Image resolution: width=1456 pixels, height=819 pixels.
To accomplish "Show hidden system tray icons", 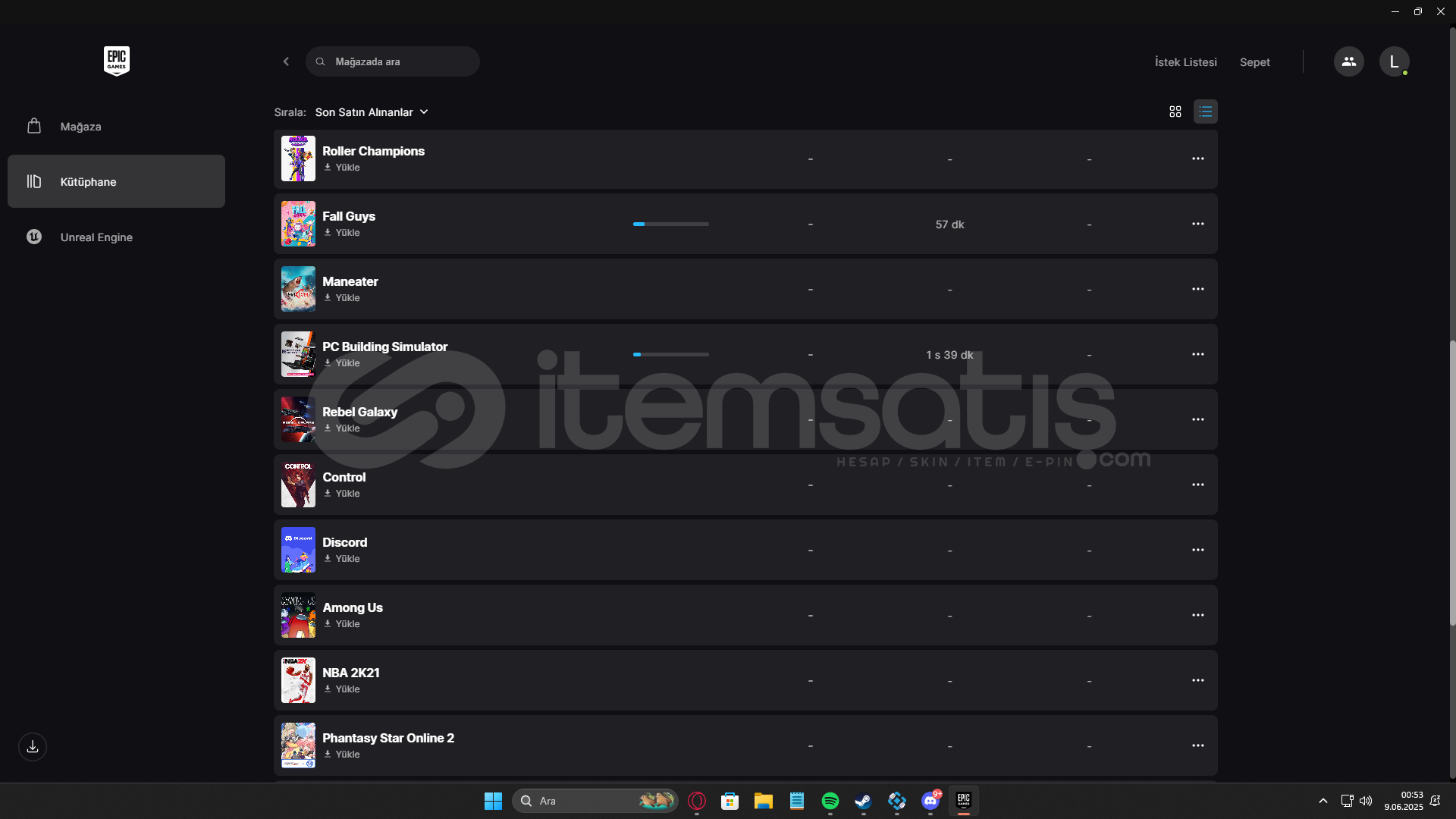I will [1323, 801].
